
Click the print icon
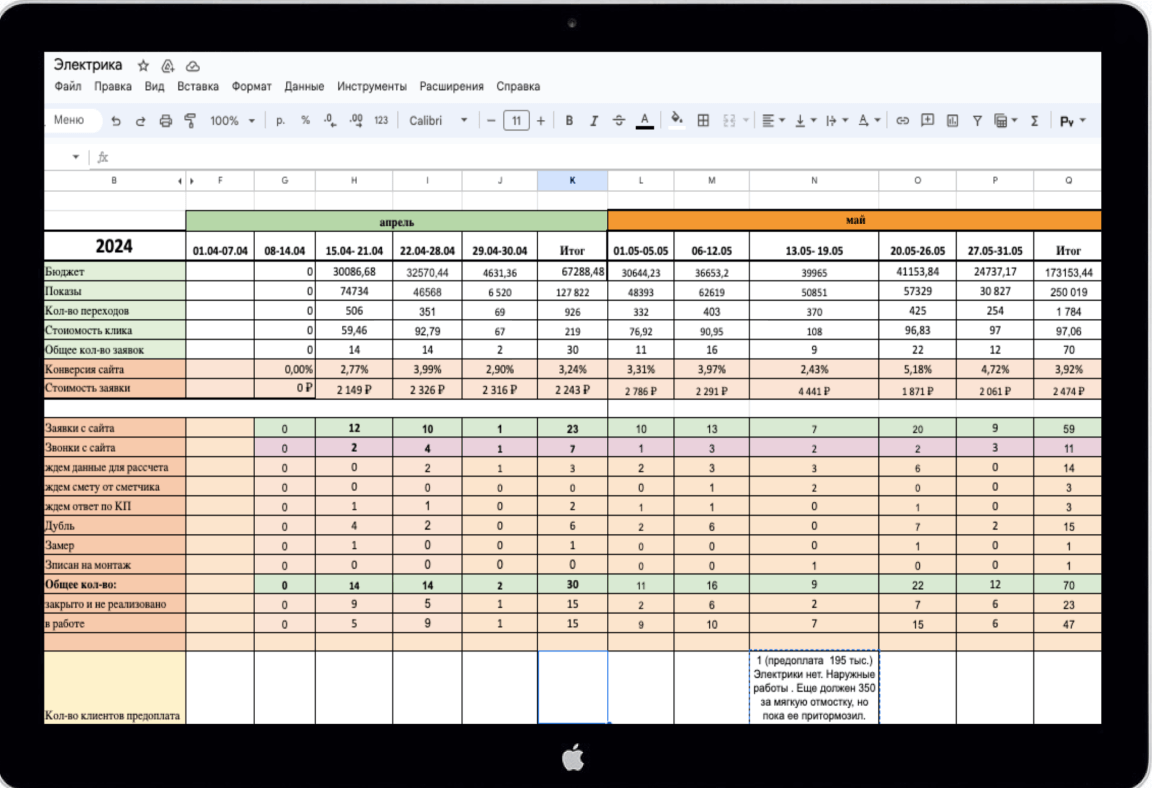click(x=166, y=121)
